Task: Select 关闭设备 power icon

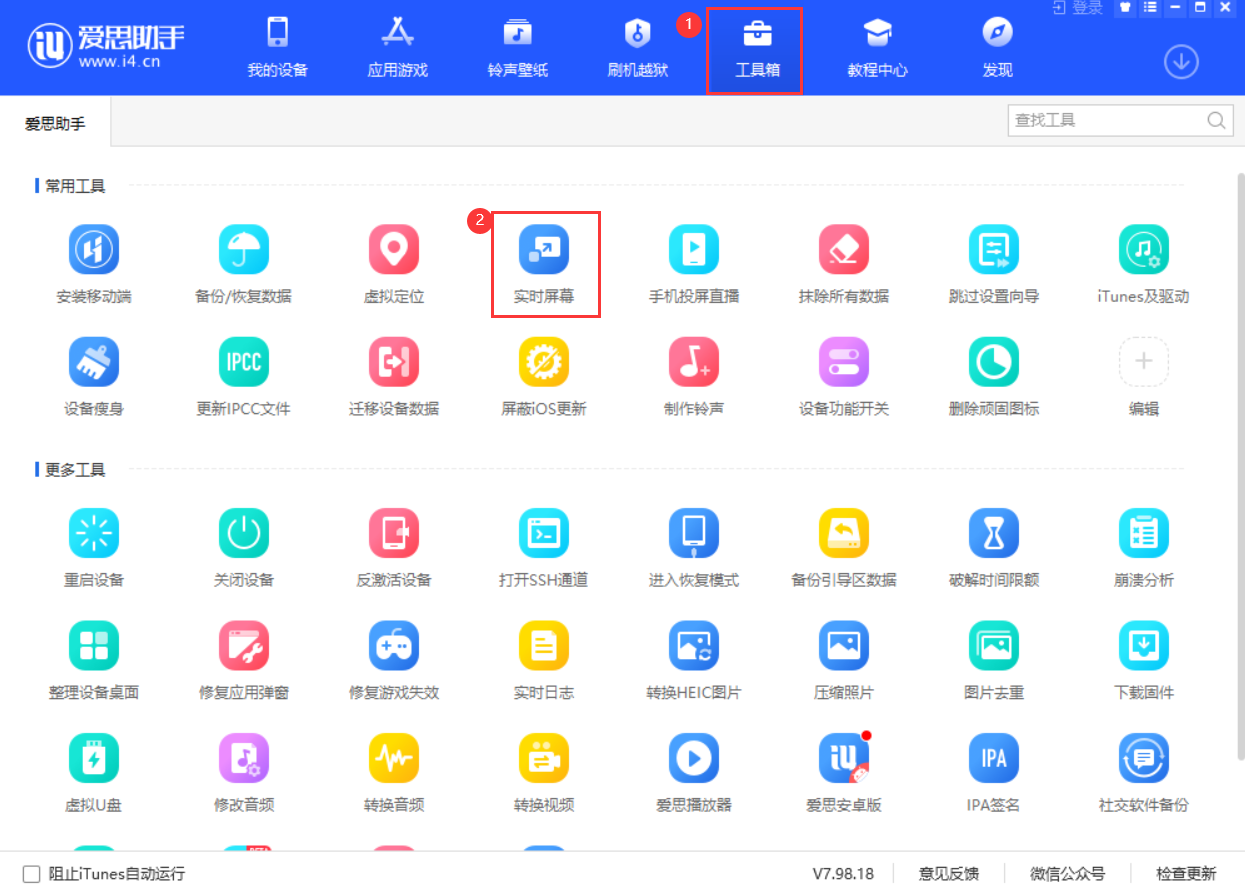Action: [x=244, y=534]
